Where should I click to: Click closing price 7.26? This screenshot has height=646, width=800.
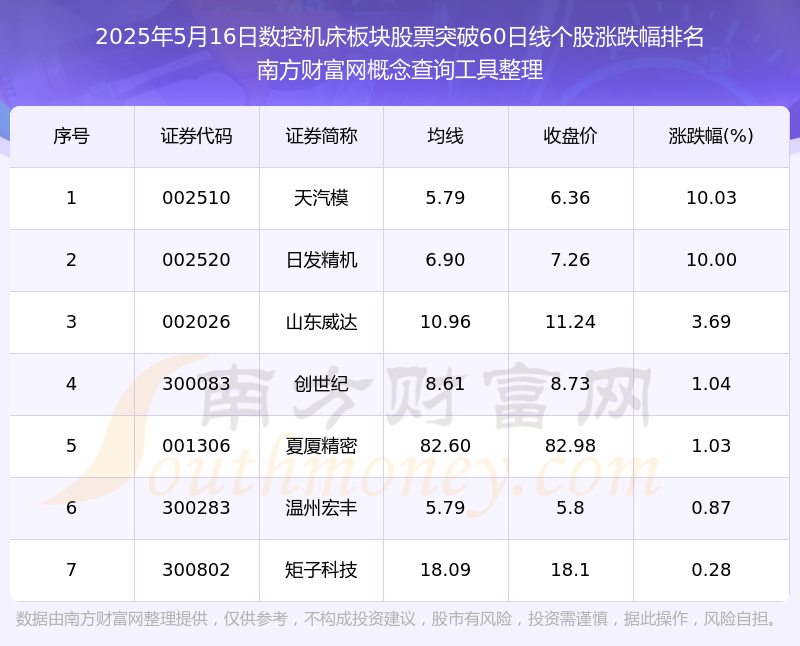coord(570,260)
